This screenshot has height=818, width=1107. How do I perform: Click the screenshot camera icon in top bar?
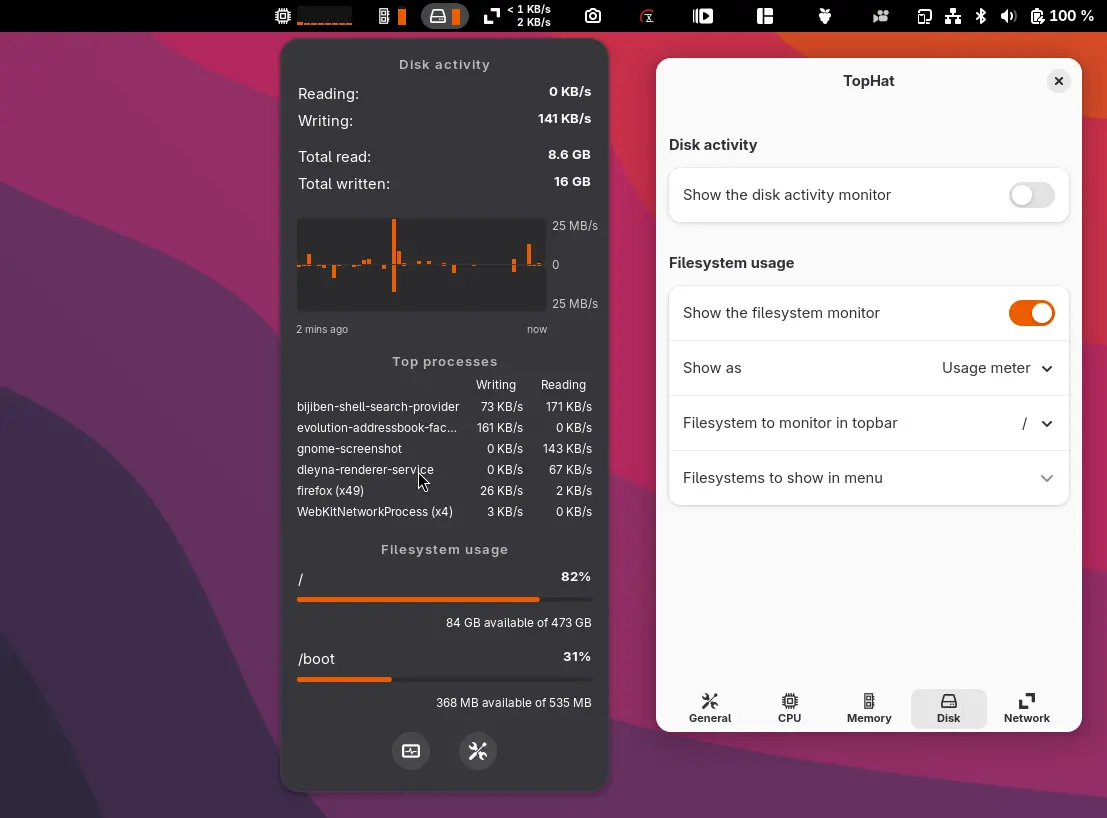point(593,16)
